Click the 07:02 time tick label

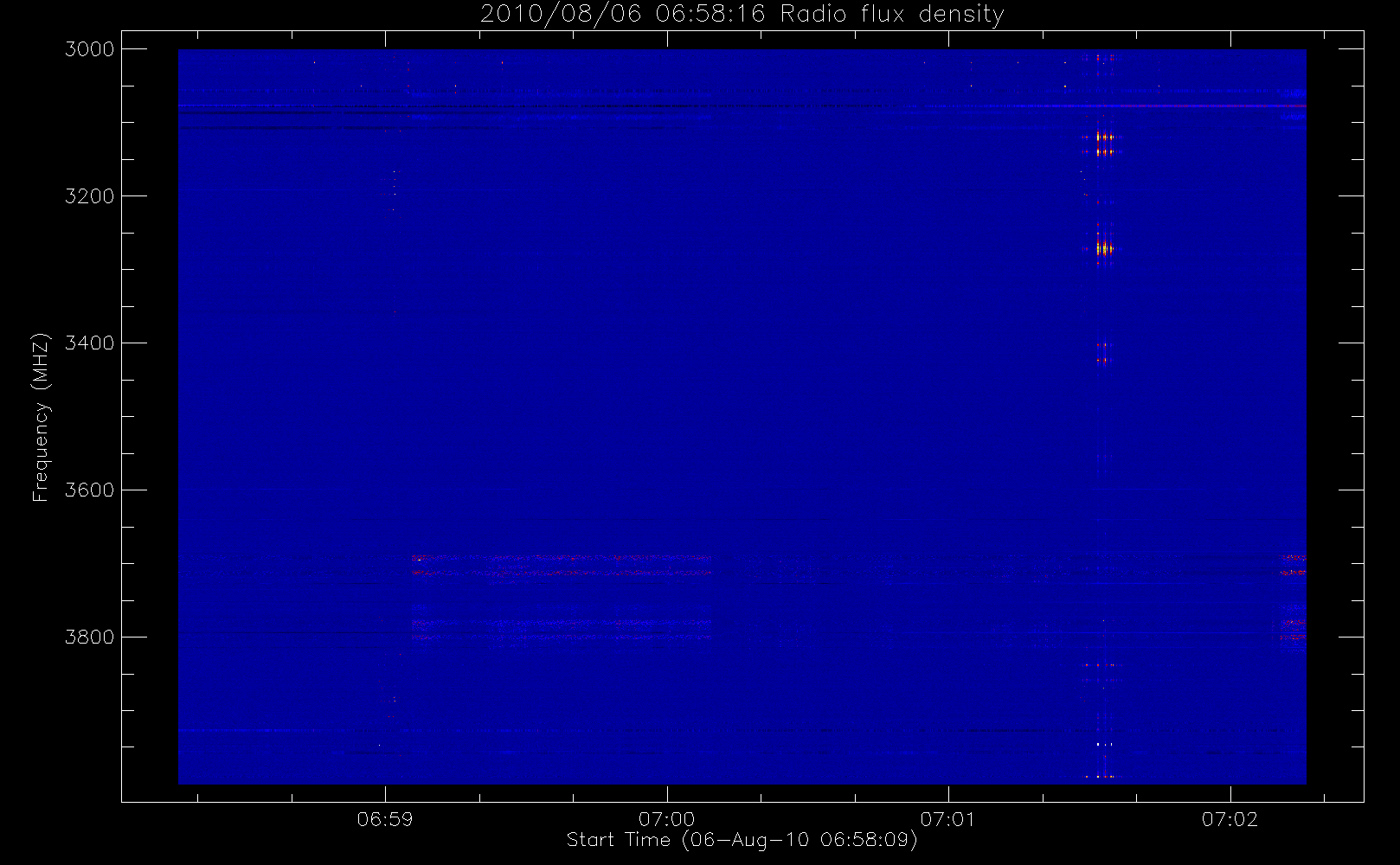[1230, 819]
